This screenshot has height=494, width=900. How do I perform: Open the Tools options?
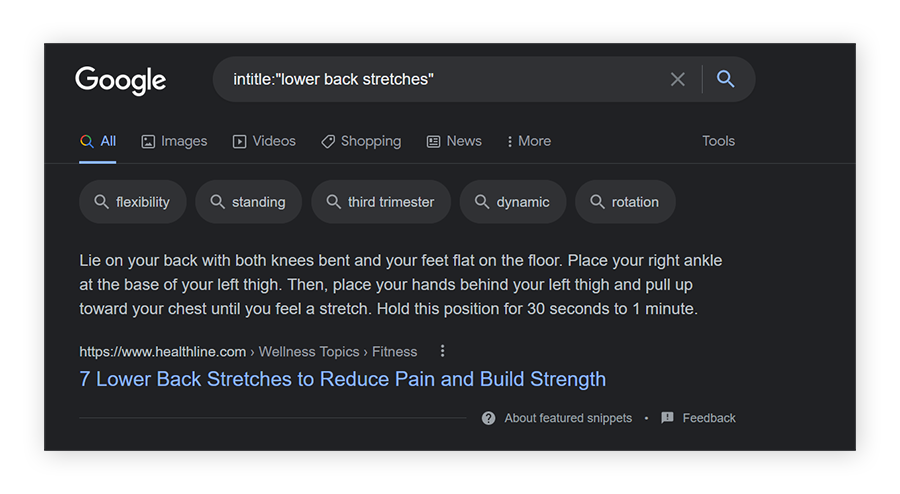point(718,141)
